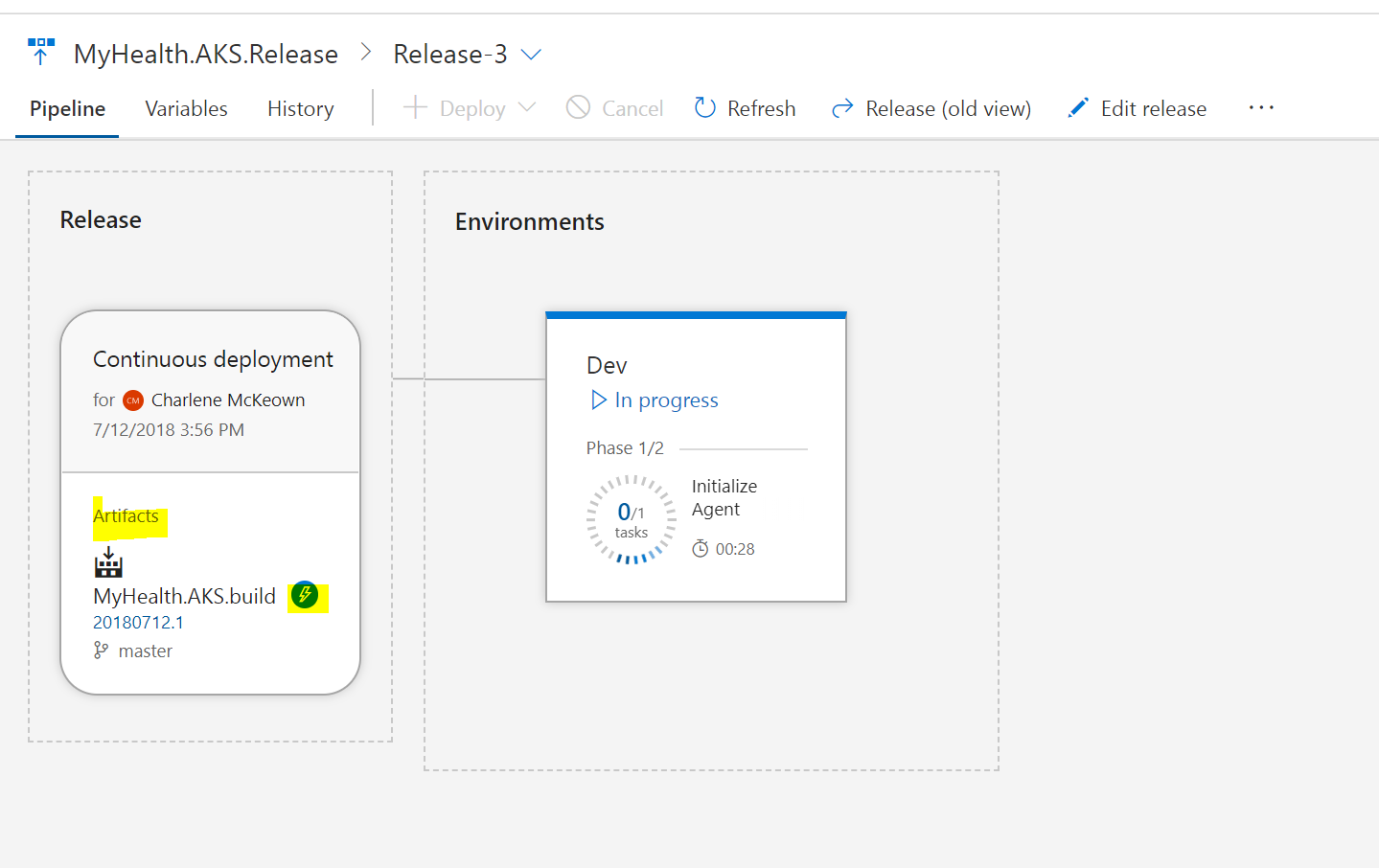Click the Release section heading
Viewport: 1379px width, 868px height.
pyautogui.click(x=101, y=220)
